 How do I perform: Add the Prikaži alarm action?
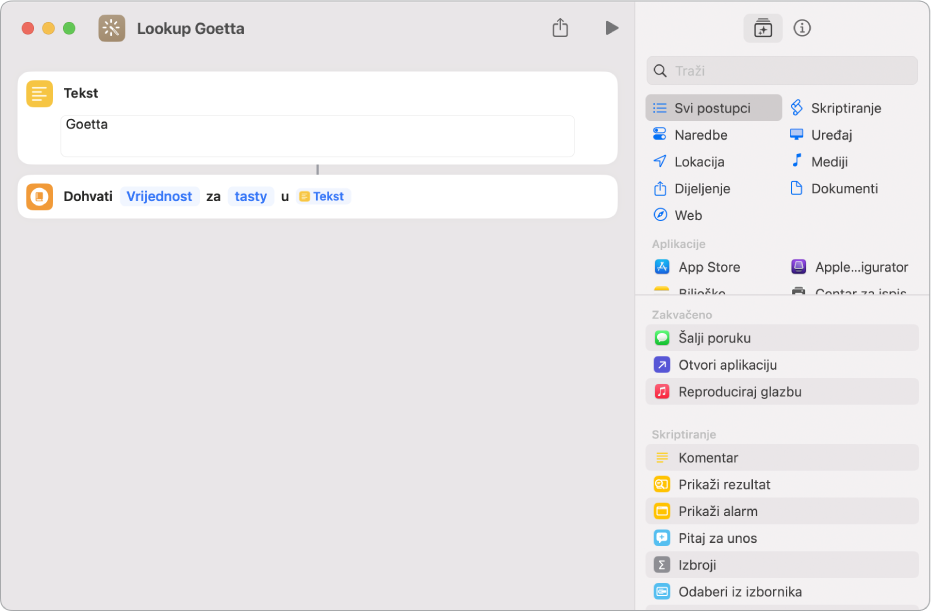pyautogui.click(x=782, y=511)
